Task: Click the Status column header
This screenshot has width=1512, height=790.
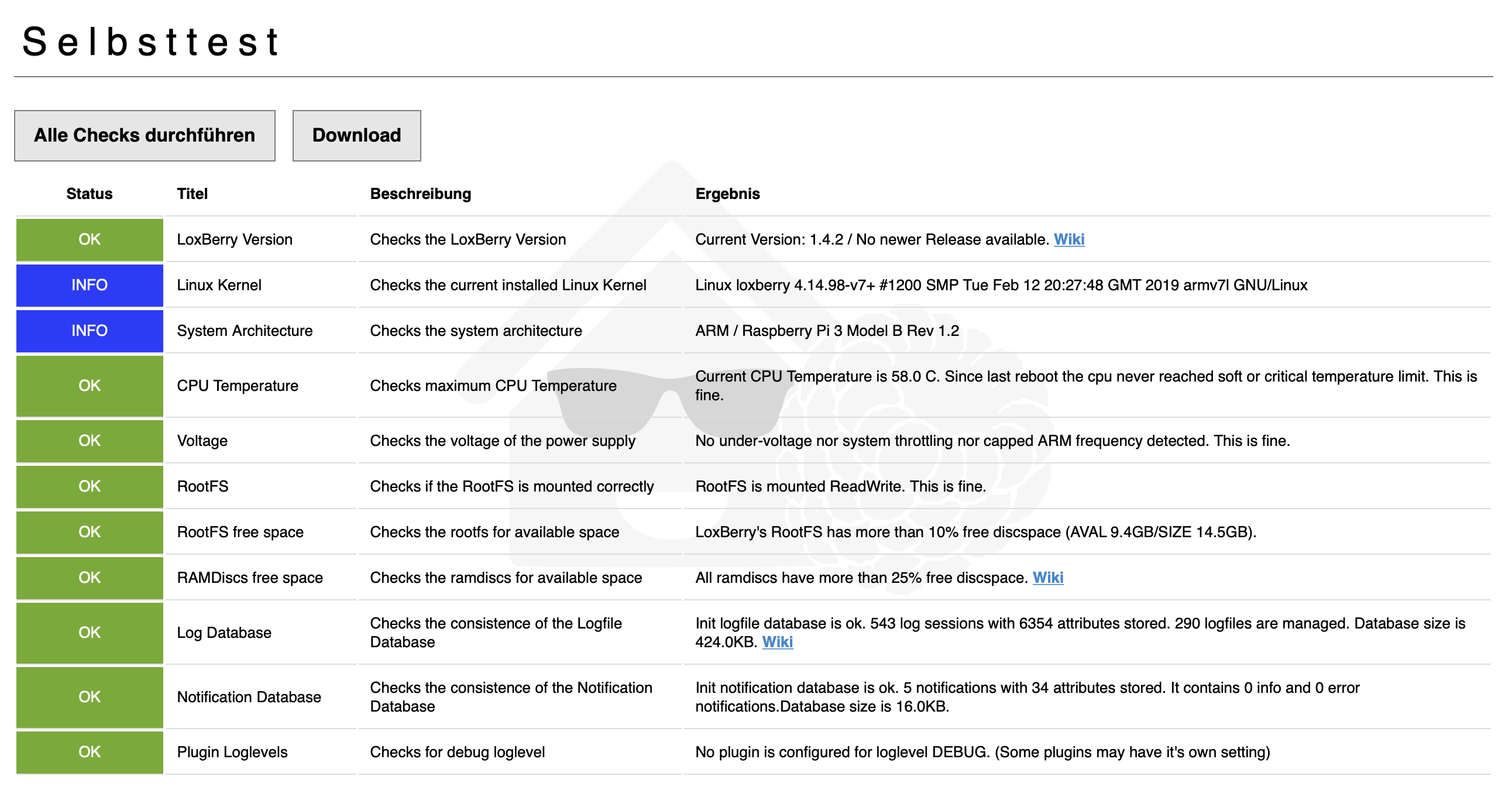Action: pos(89,194)
